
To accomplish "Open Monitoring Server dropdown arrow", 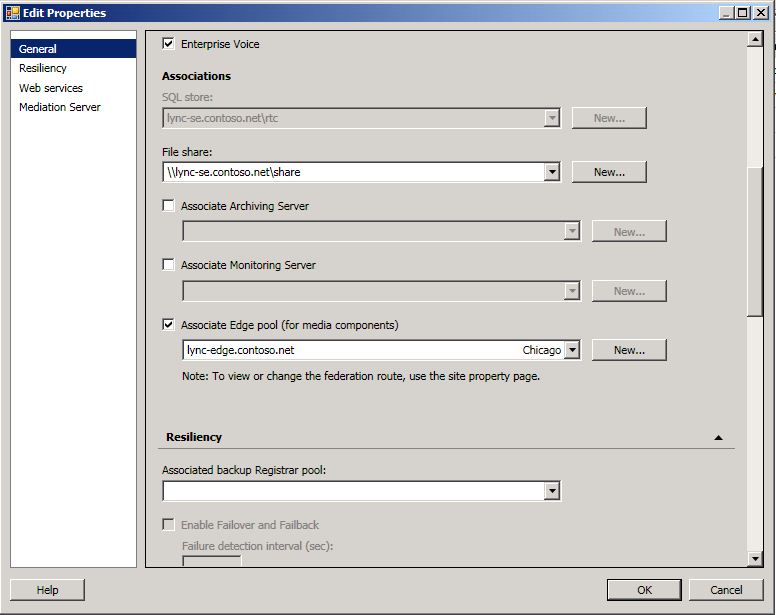I will pos(572,290).
